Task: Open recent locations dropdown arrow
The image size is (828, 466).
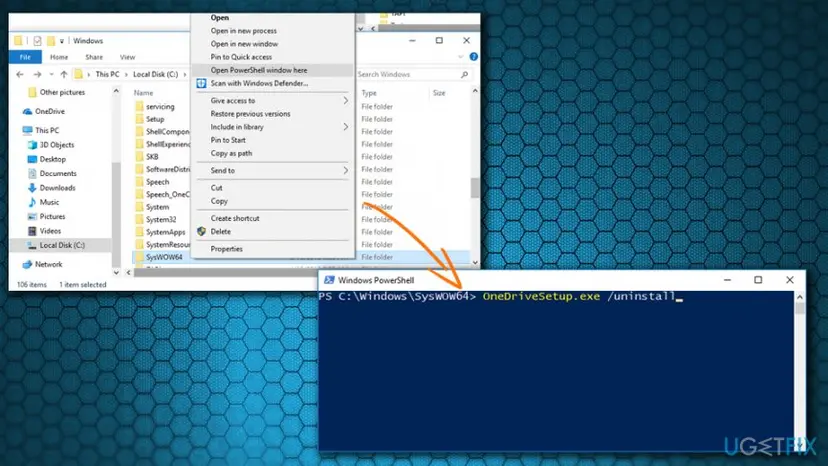Action: [x=51, y=74]
